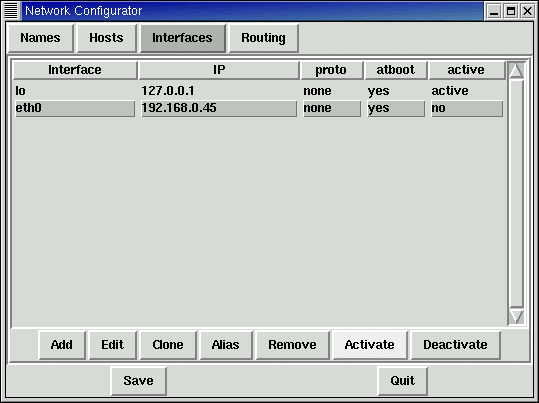
Task: Open the window menu icon in title bar
Action: [x=11, y=11]
